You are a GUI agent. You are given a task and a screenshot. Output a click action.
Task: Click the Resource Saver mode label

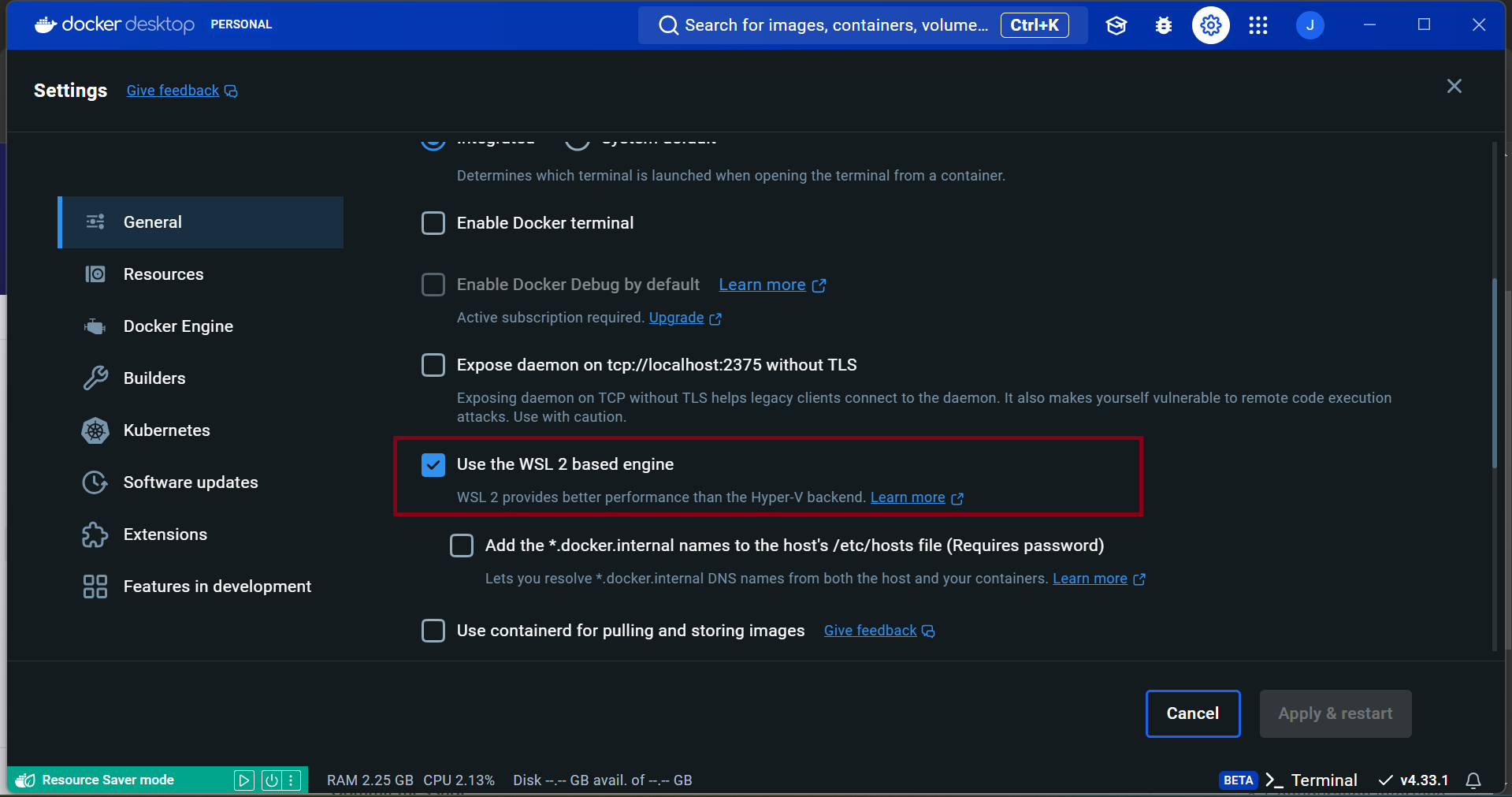point(108,780)
